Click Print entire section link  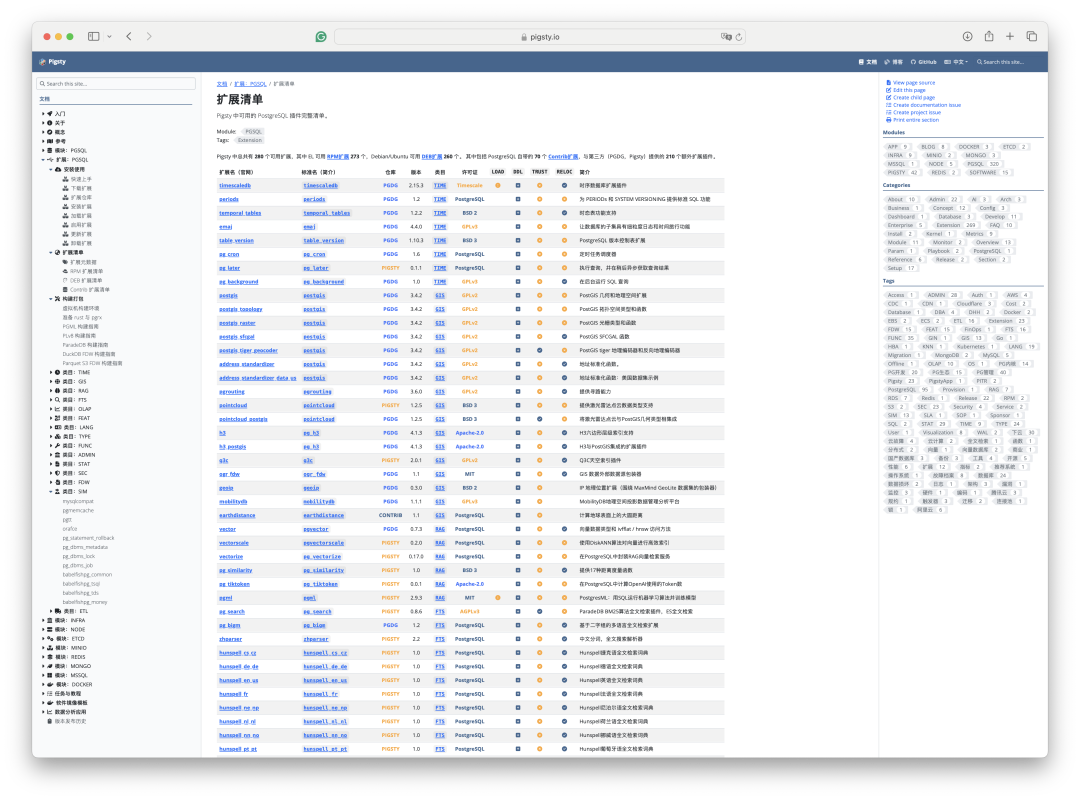(x=913, y=120)
